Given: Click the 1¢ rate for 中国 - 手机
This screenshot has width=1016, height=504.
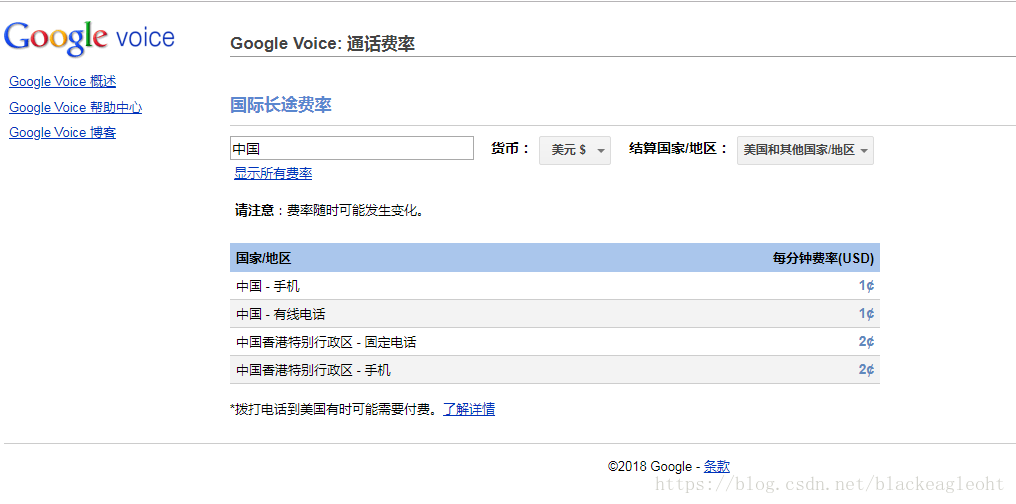Looking at the screenshot, I should coord(866,286).
